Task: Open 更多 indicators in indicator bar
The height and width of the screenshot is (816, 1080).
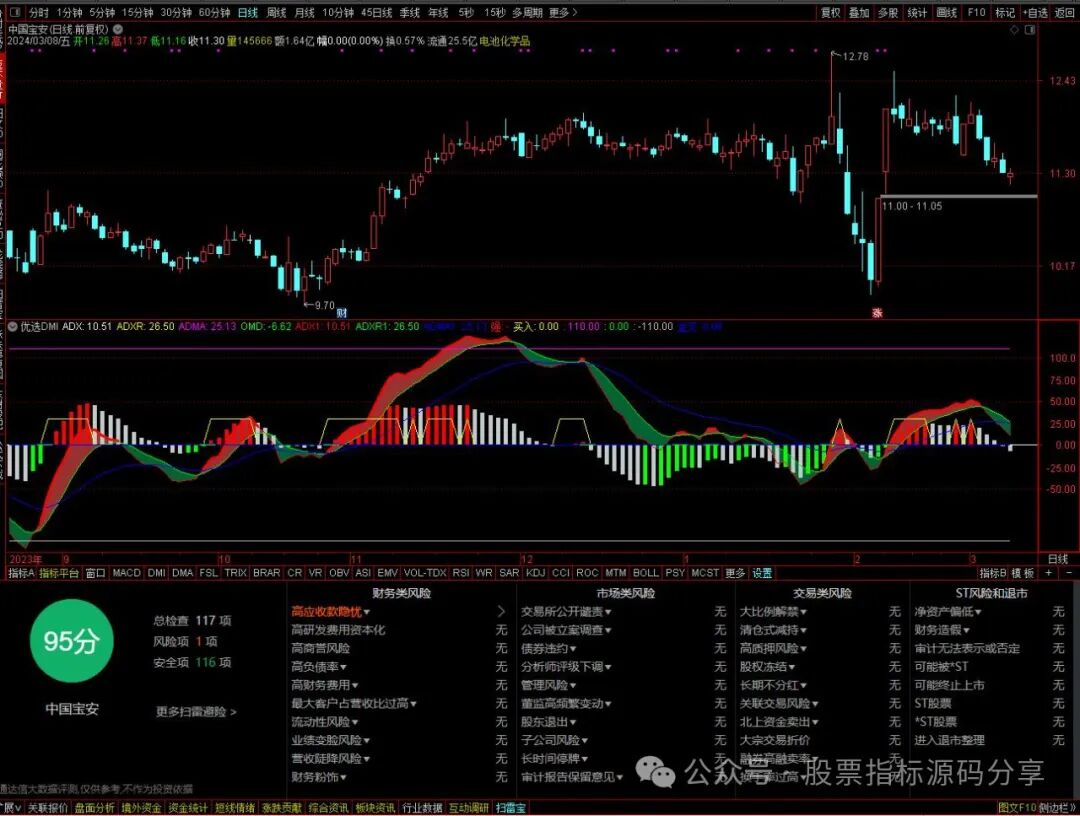Action: pos(735,573)
